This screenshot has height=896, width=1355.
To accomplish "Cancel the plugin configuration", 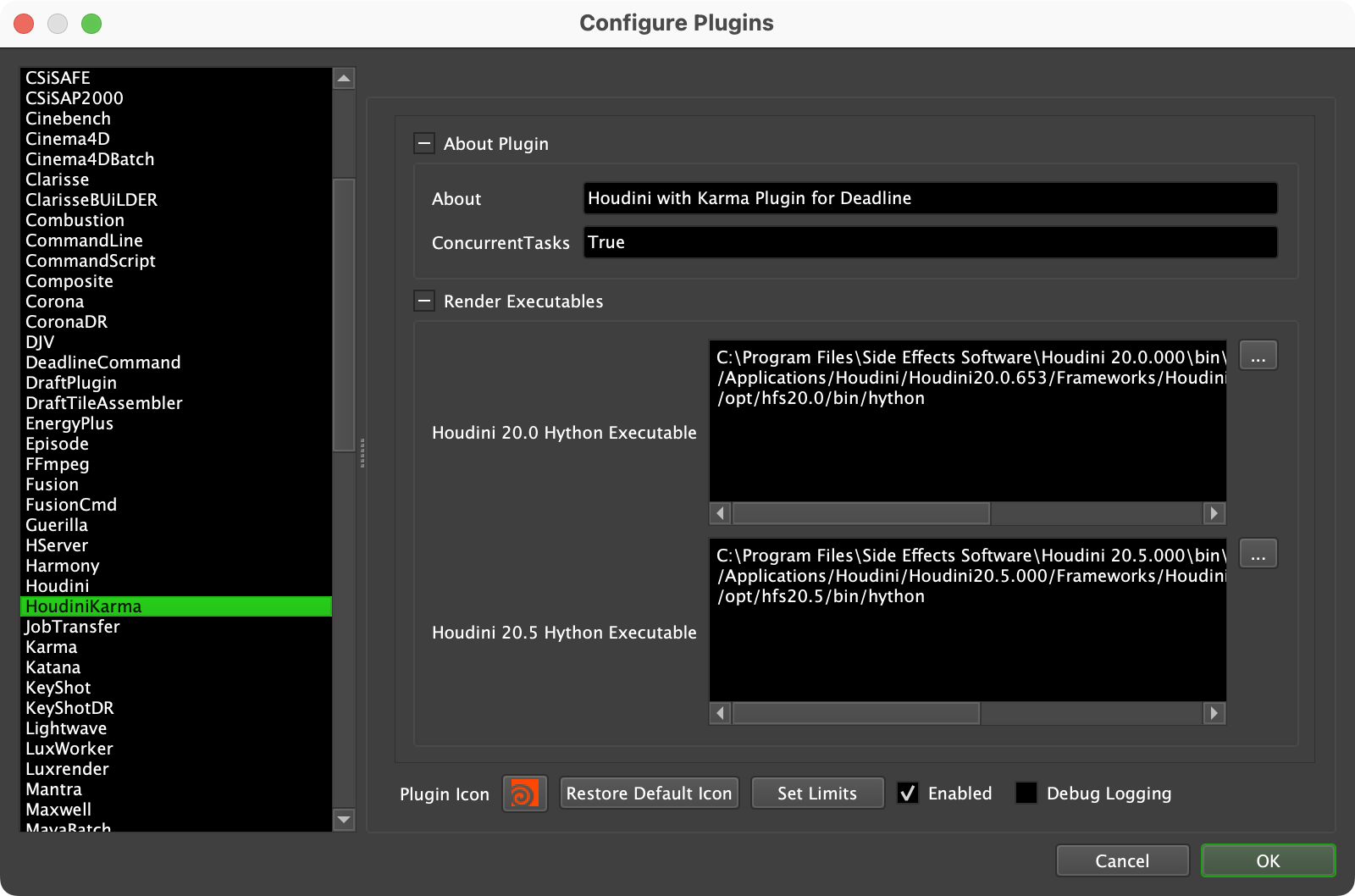I will pos(1122,860).
